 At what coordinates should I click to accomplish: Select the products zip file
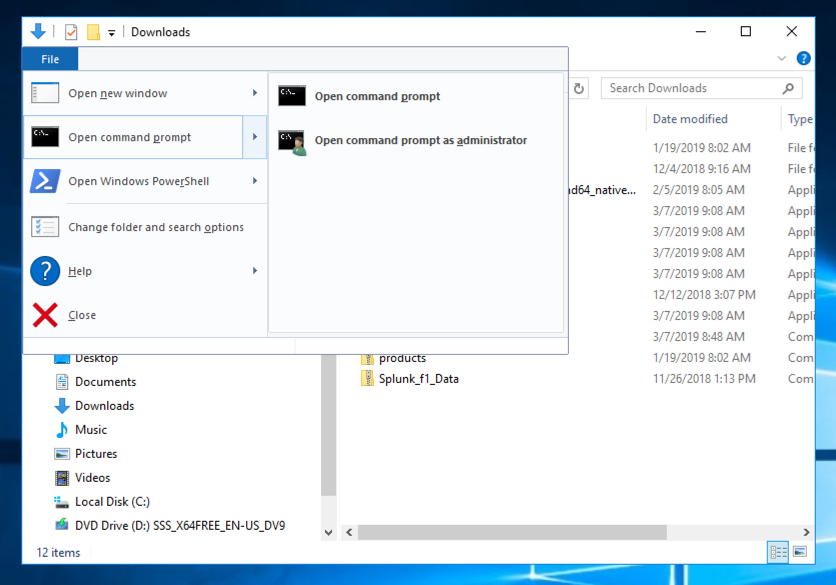coord(402,358)
